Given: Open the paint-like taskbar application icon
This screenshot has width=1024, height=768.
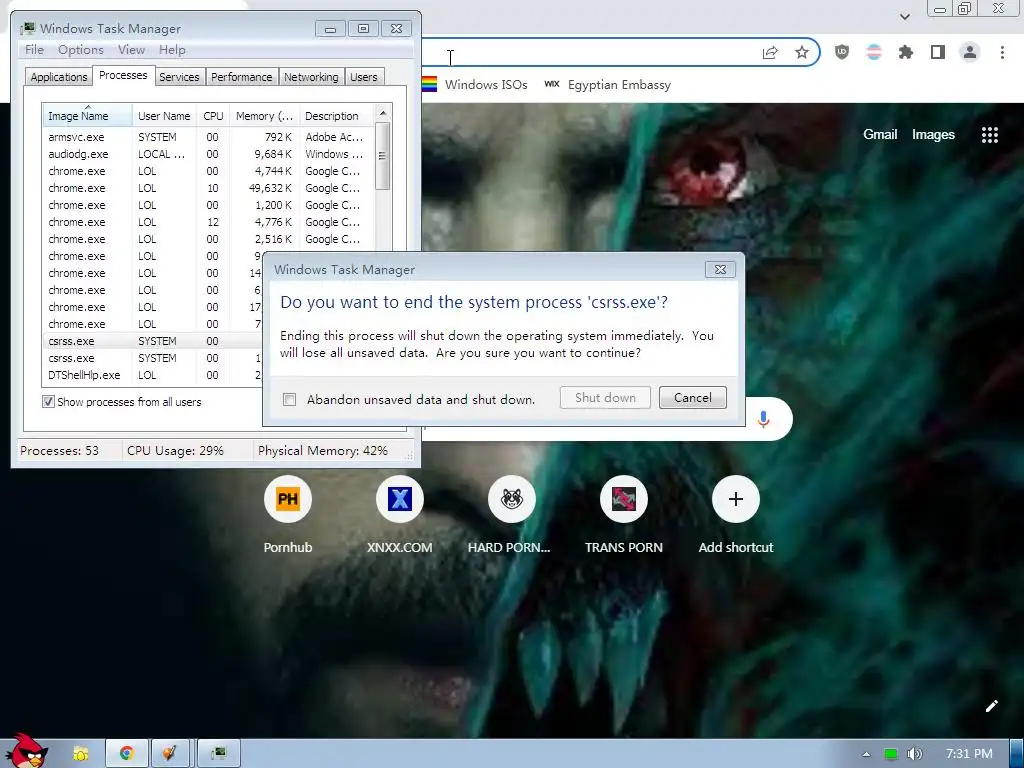Looking at the screenshot, I should tap(170, 754).
